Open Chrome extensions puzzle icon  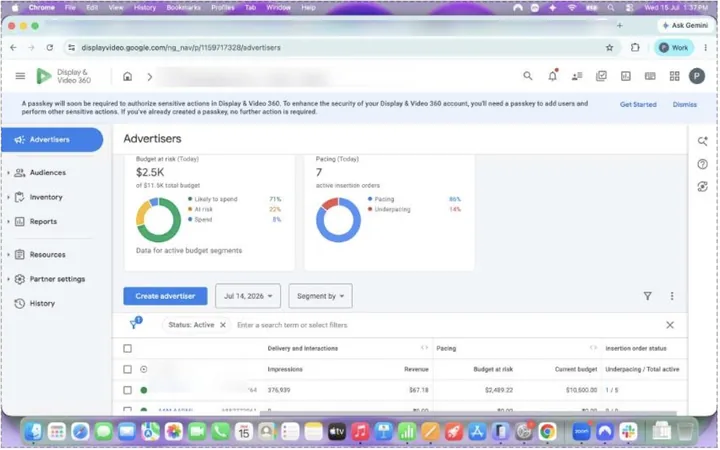(636, 47)
